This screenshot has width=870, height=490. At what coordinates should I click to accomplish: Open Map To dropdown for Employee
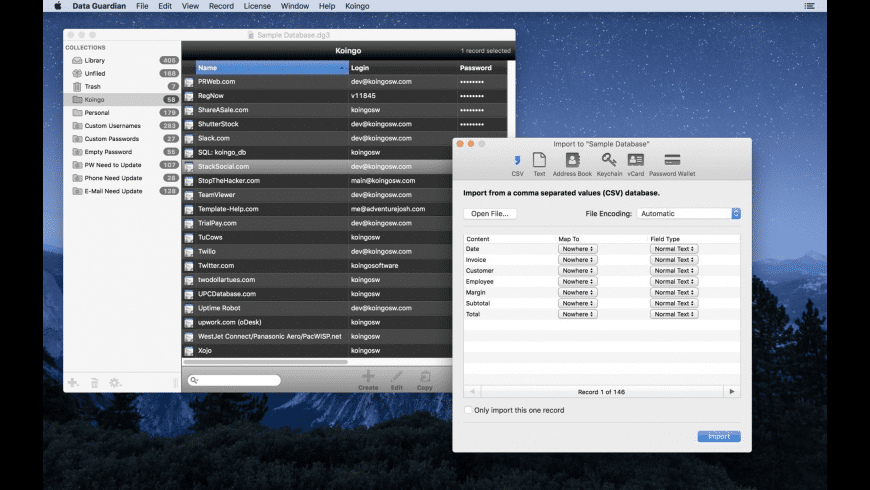point(578,281)
